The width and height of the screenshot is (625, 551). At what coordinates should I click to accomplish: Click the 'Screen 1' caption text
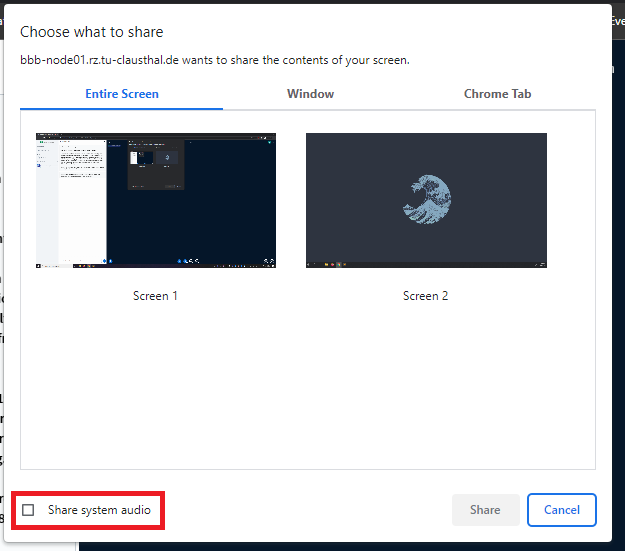(155, 296)
